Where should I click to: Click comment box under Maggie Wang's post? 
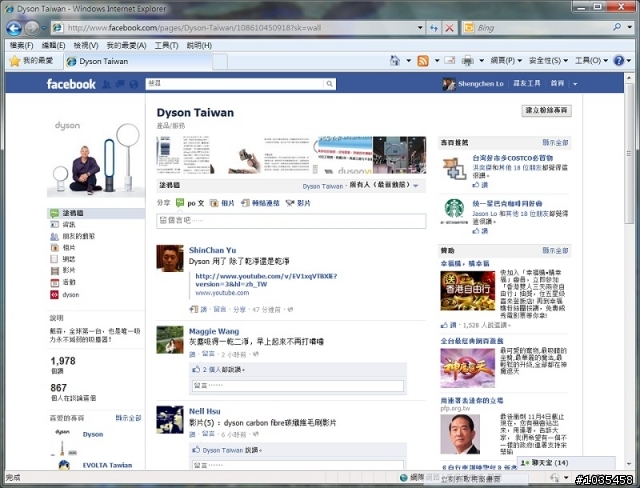298,386
